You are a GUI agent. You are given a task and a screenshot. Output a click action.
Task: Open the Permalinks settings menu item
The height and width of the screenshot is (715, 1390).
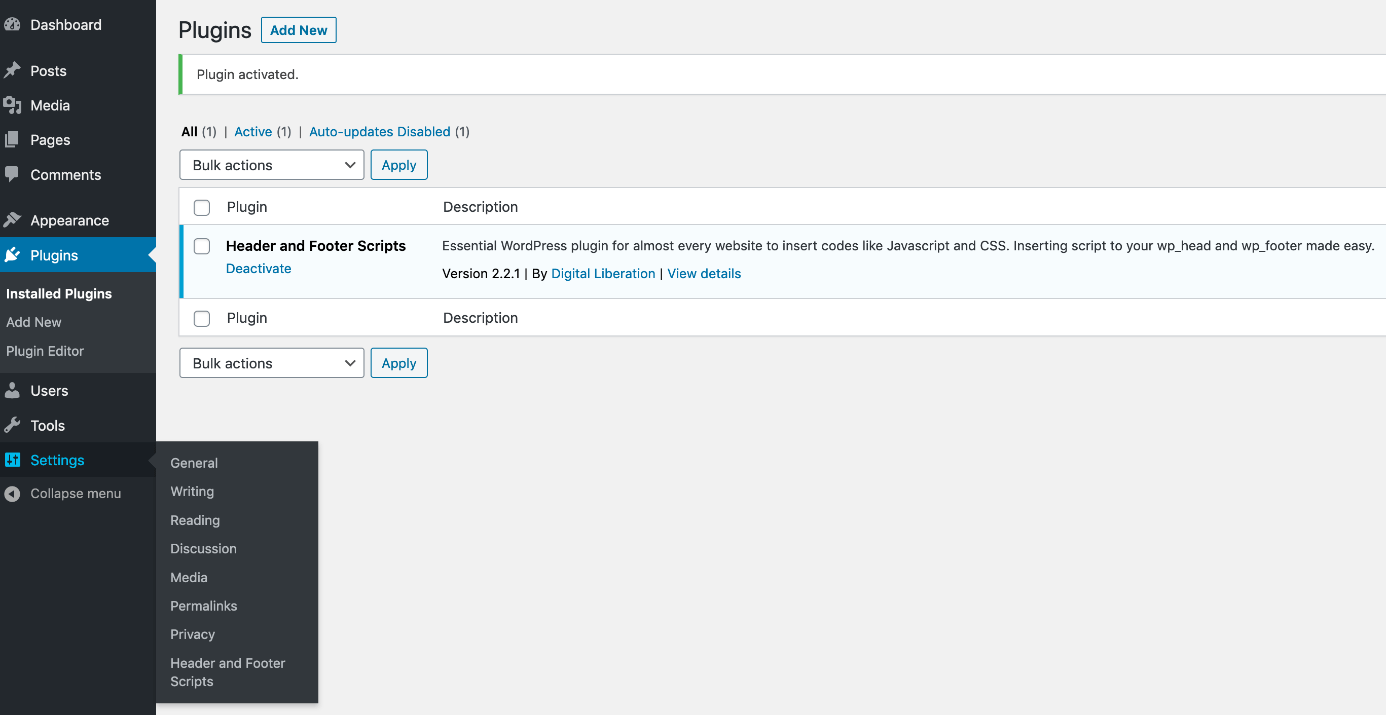203,605
